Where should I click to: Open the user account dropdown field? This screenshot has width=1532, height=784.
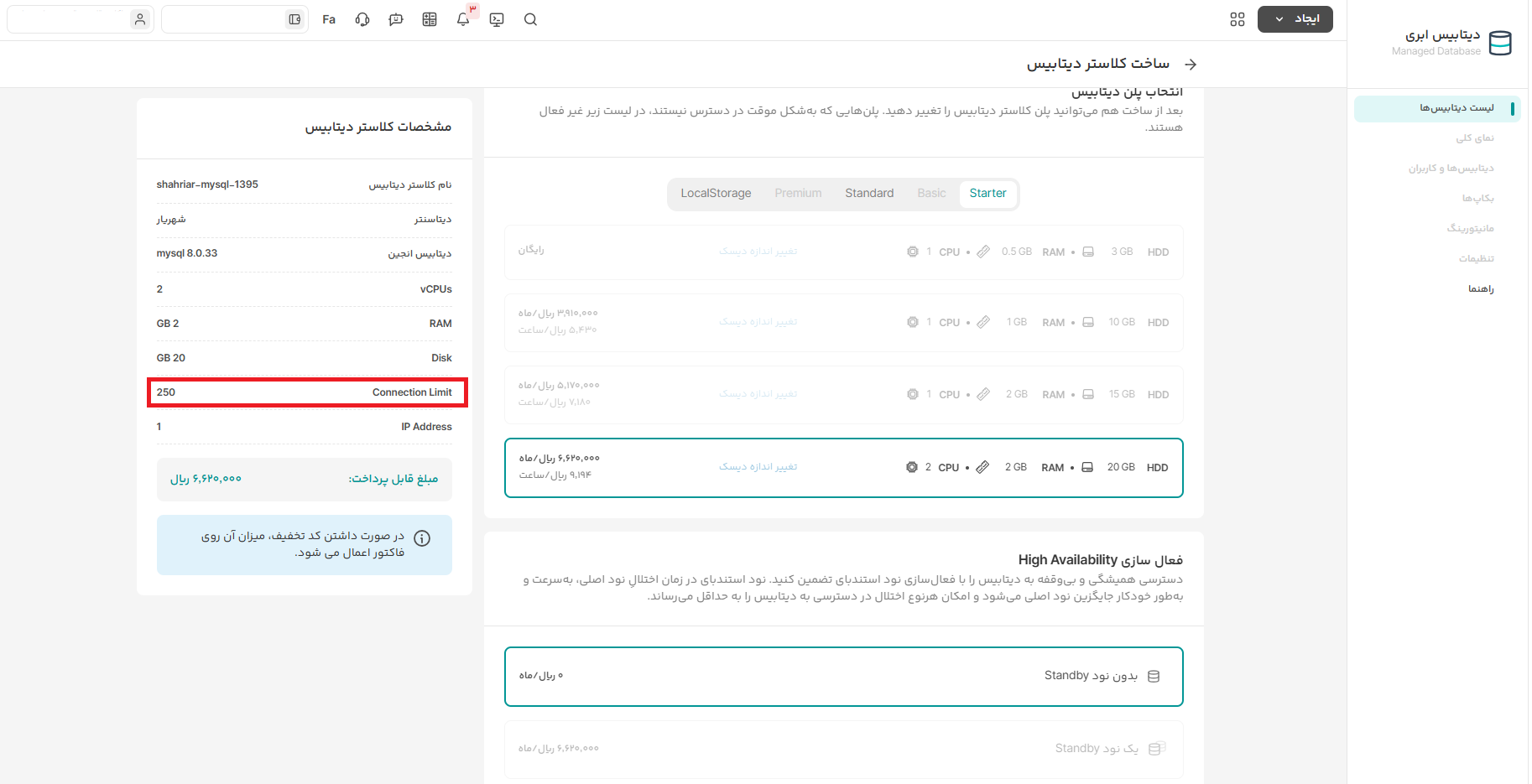pyautogui.click(x=80, y=19)
